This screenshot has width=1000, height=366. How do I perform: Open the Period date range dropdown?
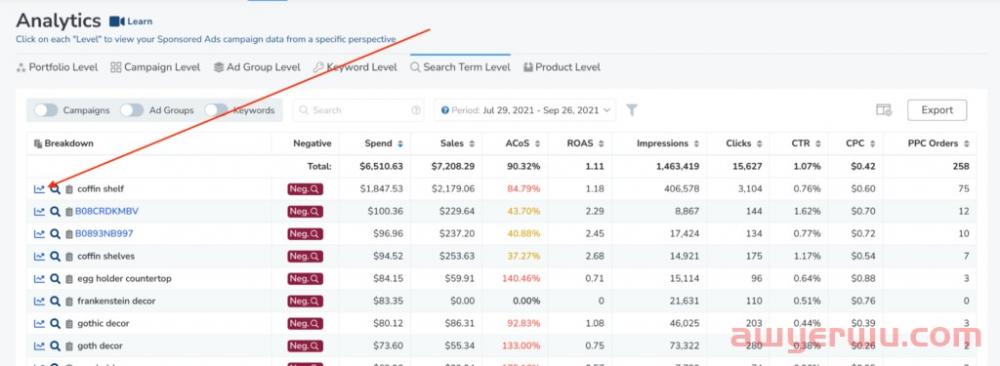click(x=525, y=110)
